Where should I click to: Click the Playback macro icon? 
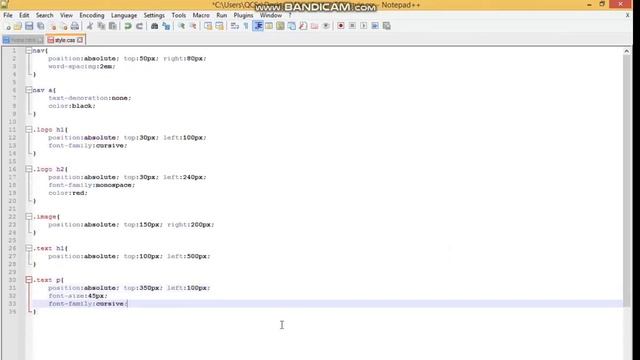pyautogui.click(x=364, y=26)
